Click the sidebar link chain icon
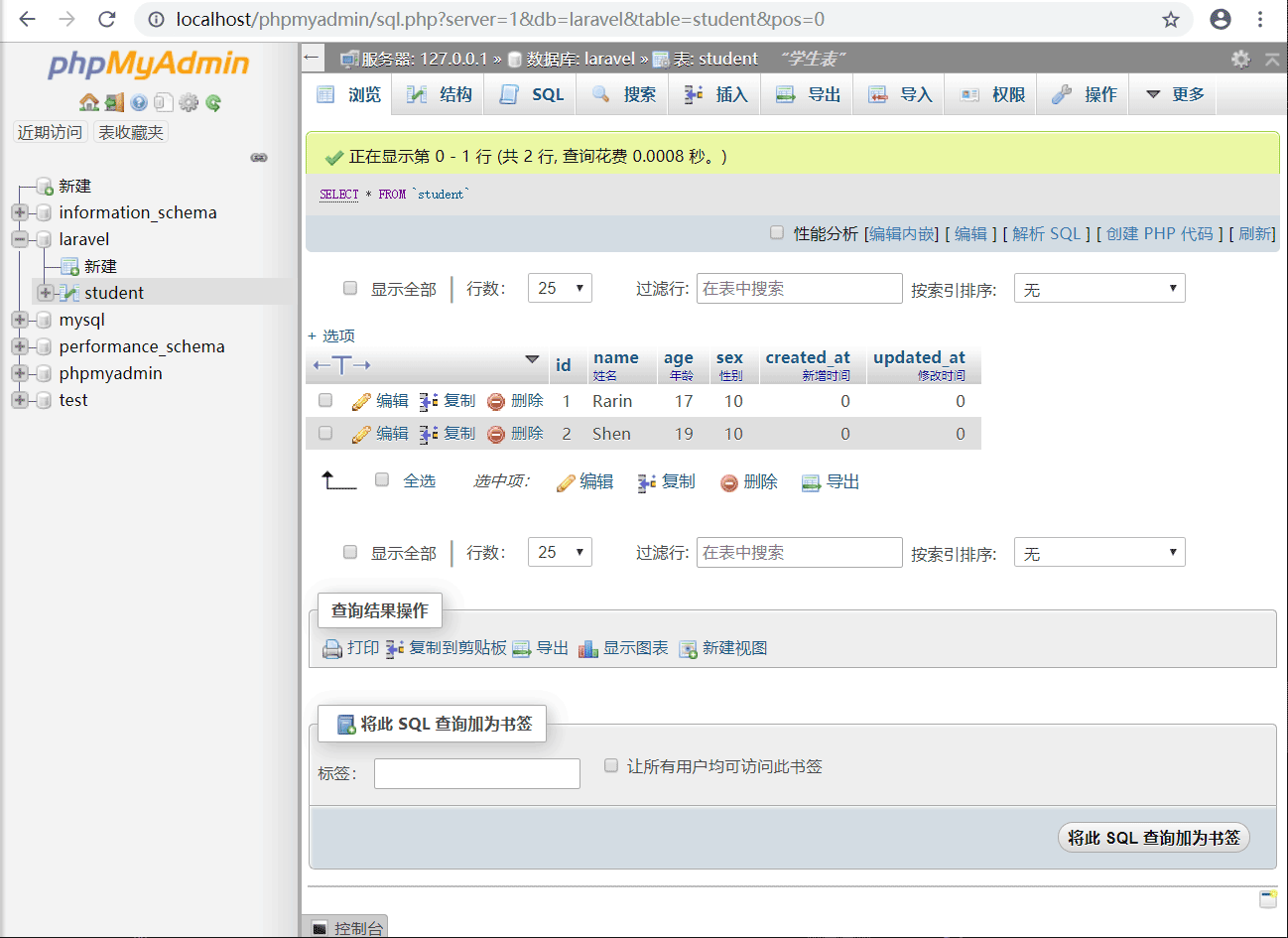Screen dimensions: 1288x938 pos(259,158)
